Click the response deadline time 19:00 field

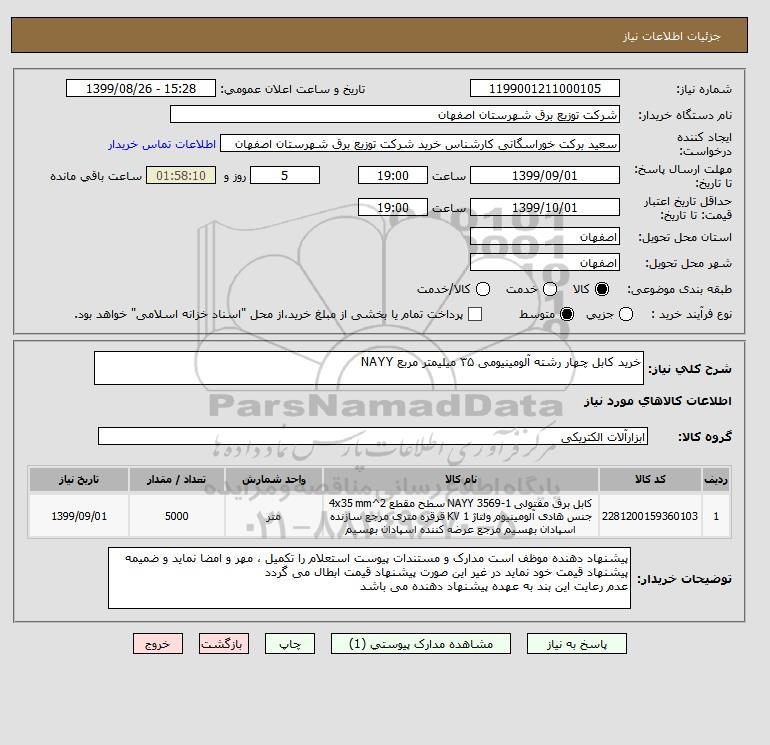(393, 175)
